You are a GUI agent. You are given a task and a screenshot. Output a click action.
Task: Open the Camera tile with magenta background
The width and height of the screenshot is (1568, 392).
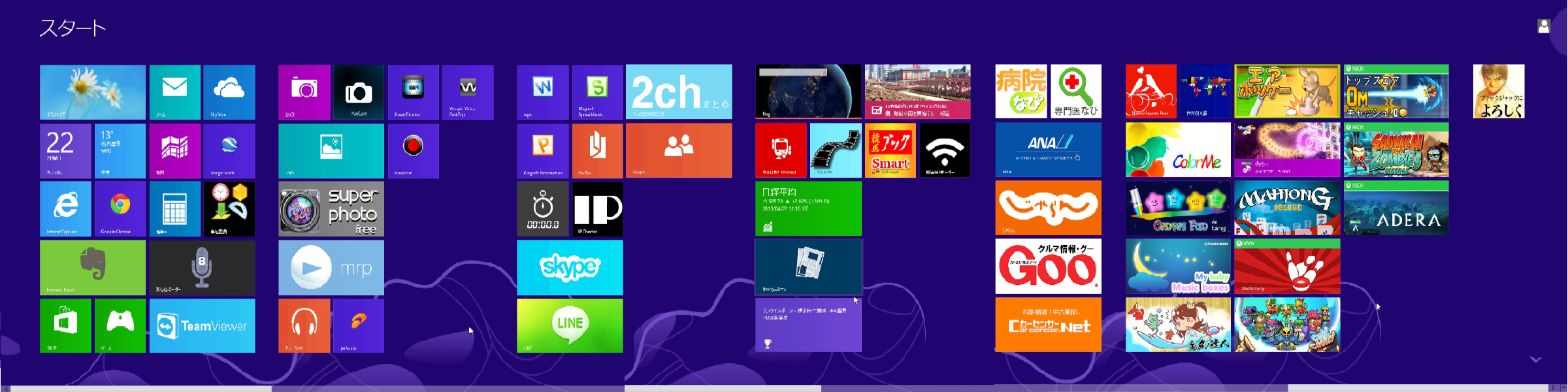304,92
